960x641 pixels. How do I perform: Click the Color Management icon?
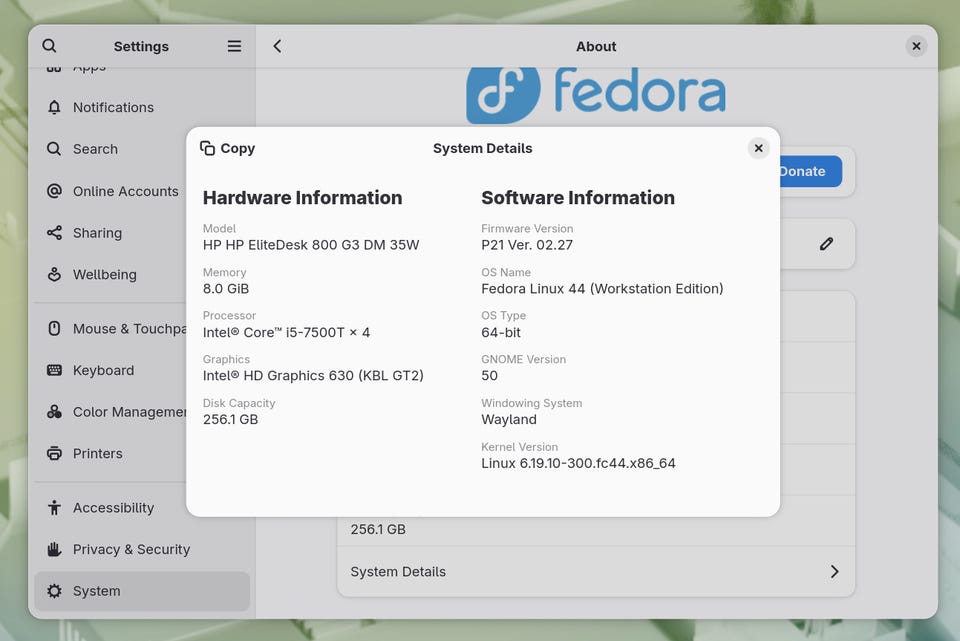[54, 412]
